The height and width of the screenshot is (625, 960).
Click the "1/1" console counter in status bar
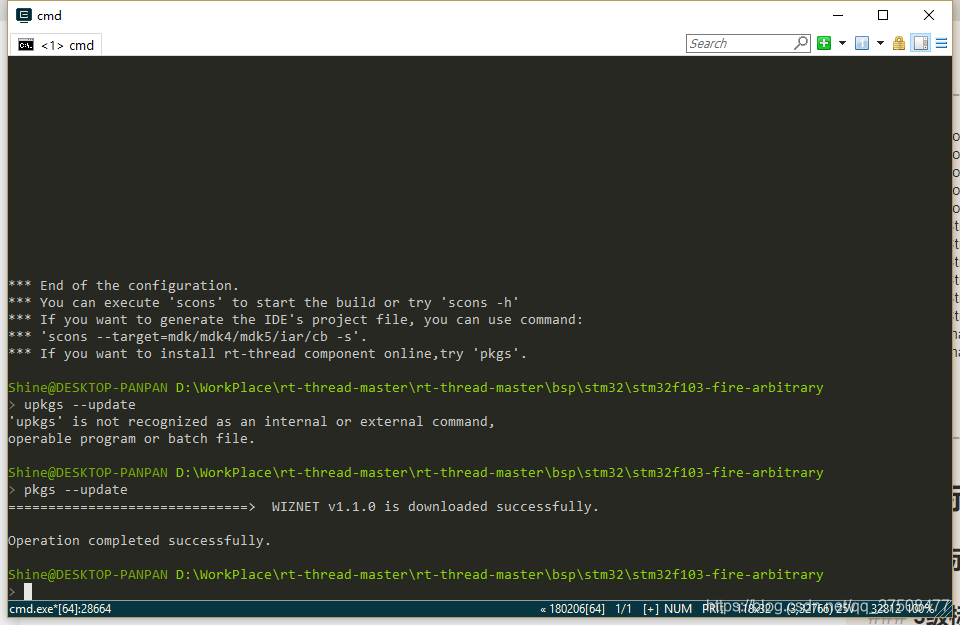(x=622, y=608)
